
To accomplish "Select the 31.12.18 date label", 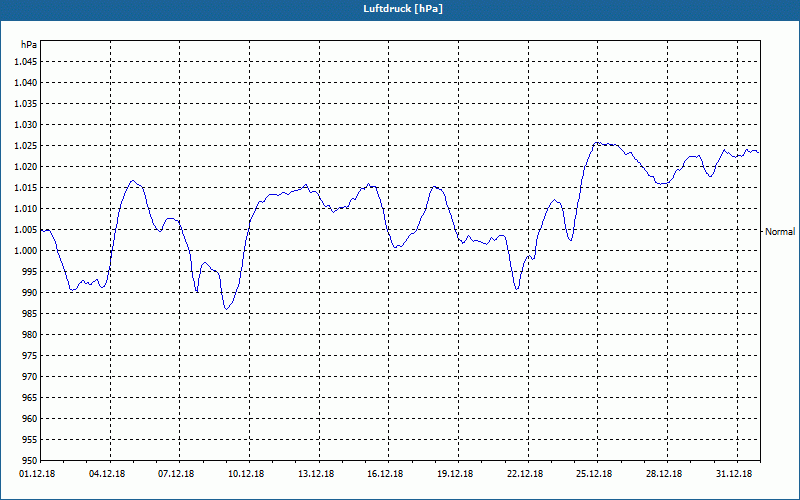I will click(734, 474).
